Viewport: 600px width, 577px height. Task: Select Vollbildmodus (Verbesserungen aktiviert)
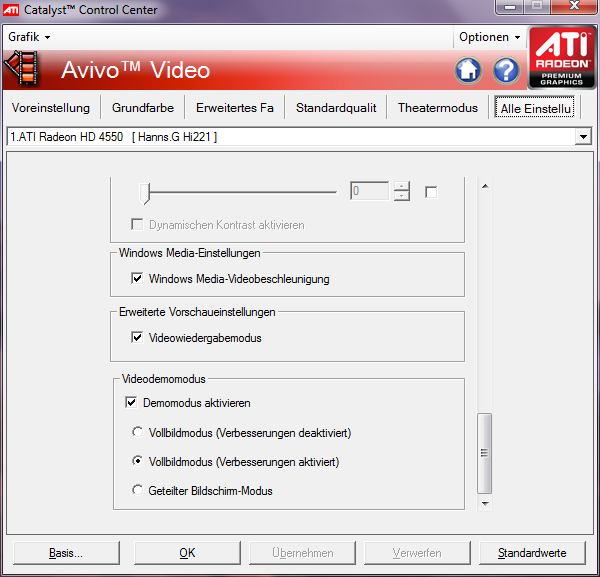pos(137,461)
